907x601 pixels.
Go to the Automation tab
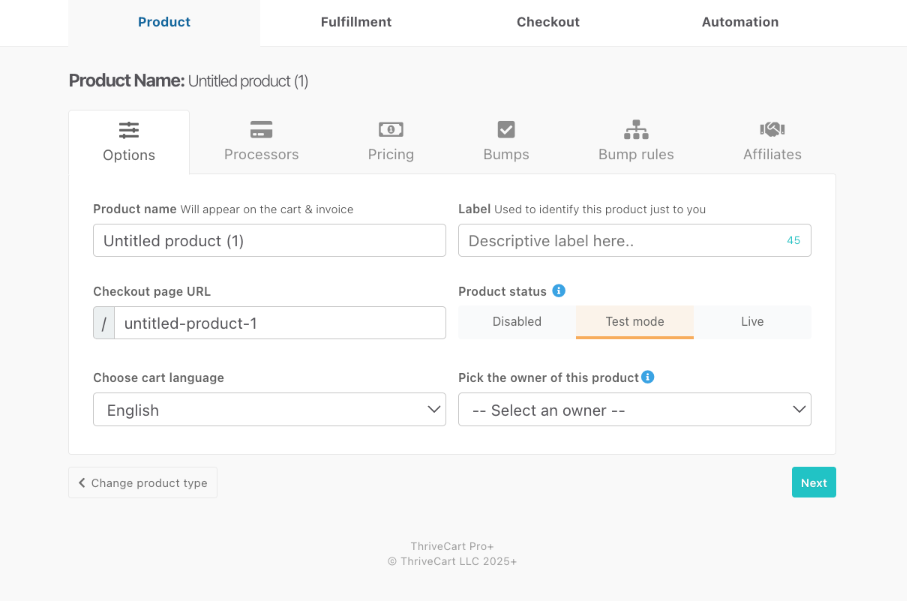coord(740,22)
